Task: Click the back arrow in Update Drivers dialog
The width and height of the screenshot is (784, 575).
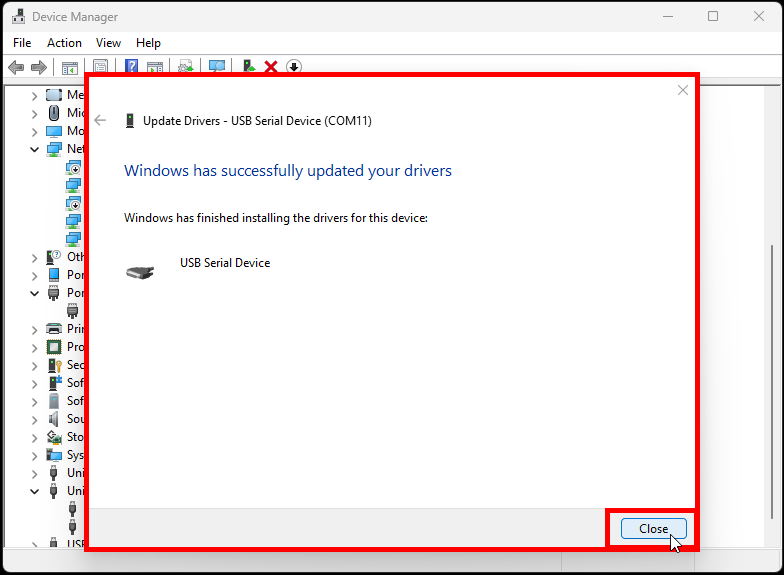Action: [100, 120]
